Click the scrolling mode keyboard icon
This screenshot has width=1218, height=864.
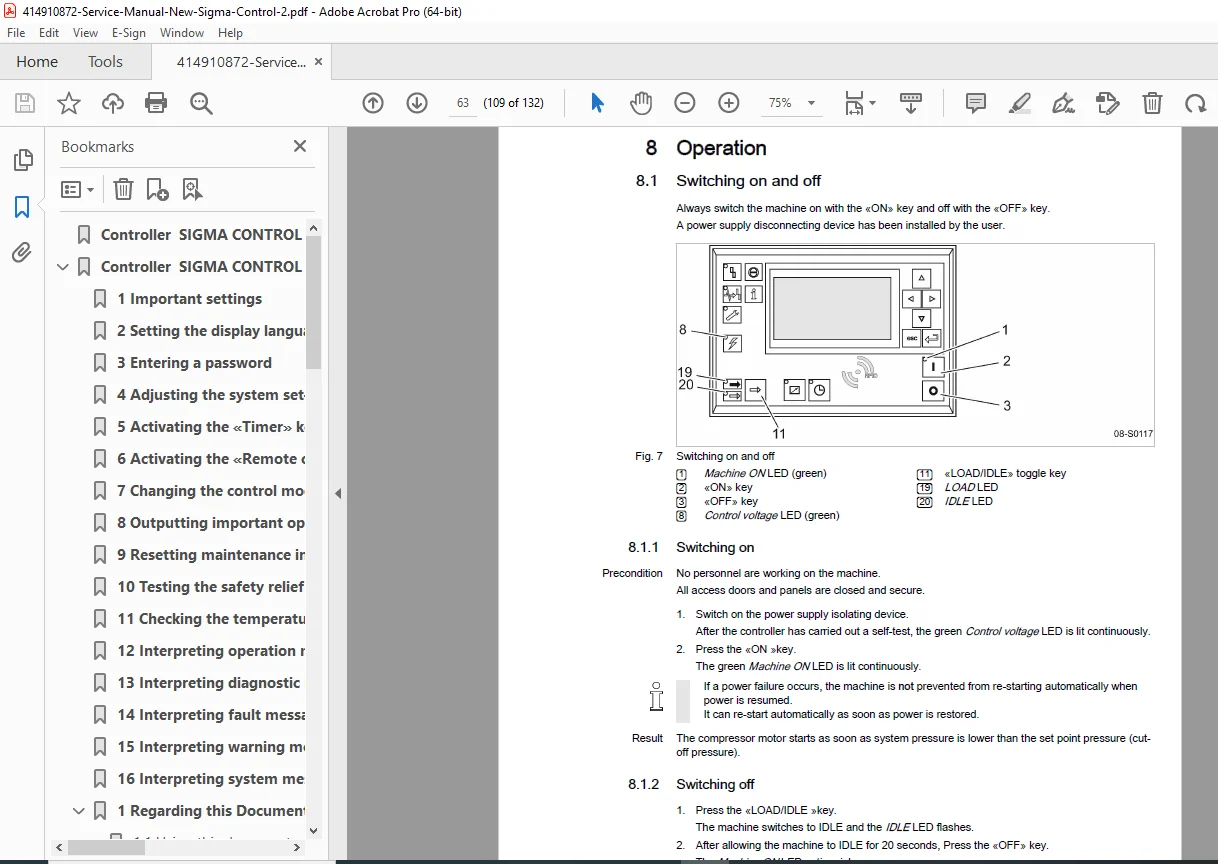click(910, 103)
